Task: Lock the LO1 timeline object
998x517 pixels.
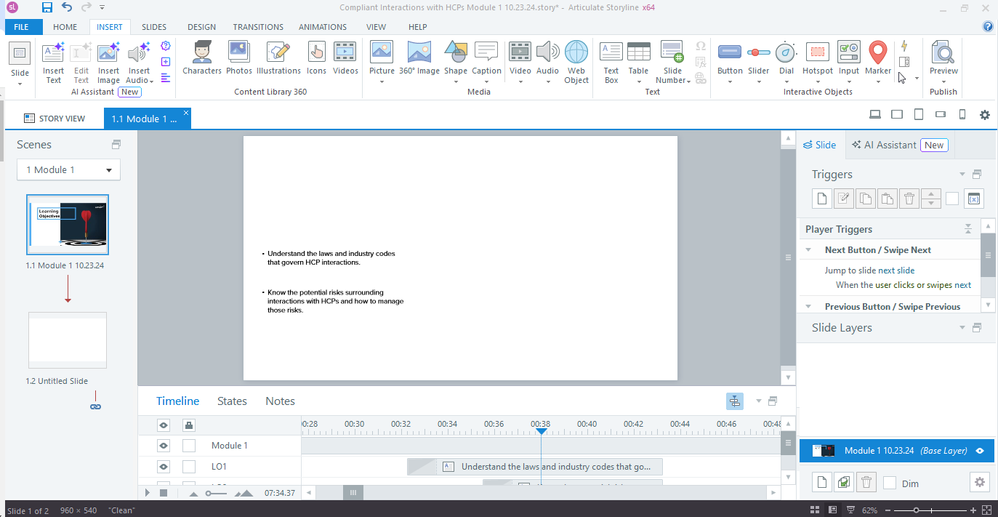Action: point(189,467)
